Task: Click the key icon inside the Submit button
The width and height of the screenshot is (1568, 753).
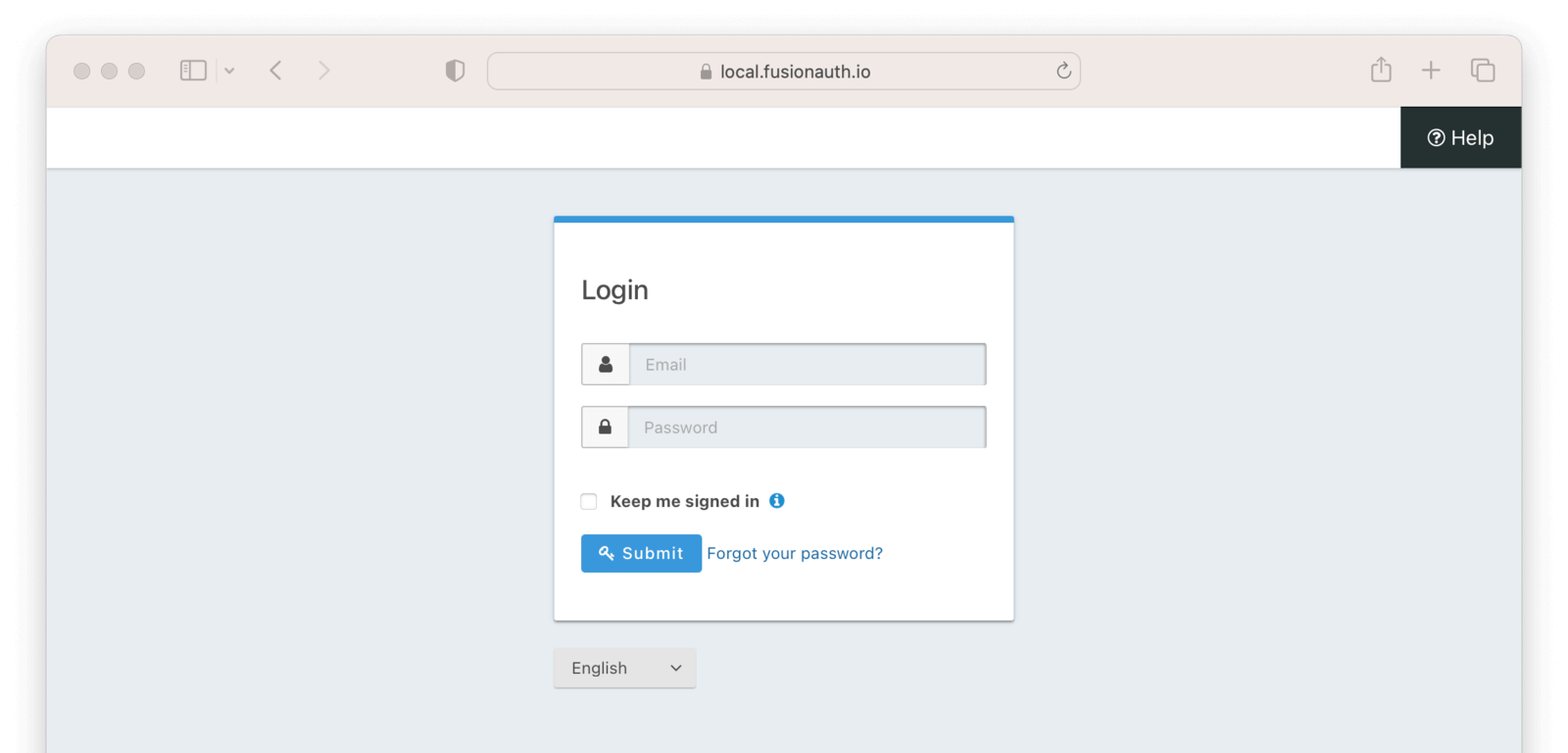Action: (609, 553)
